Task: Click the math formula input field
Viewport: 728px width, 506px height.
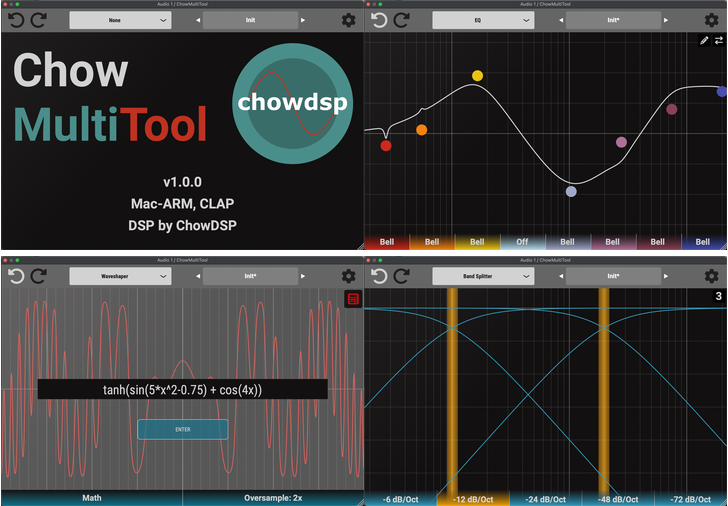Action: [x=182, y=389]
